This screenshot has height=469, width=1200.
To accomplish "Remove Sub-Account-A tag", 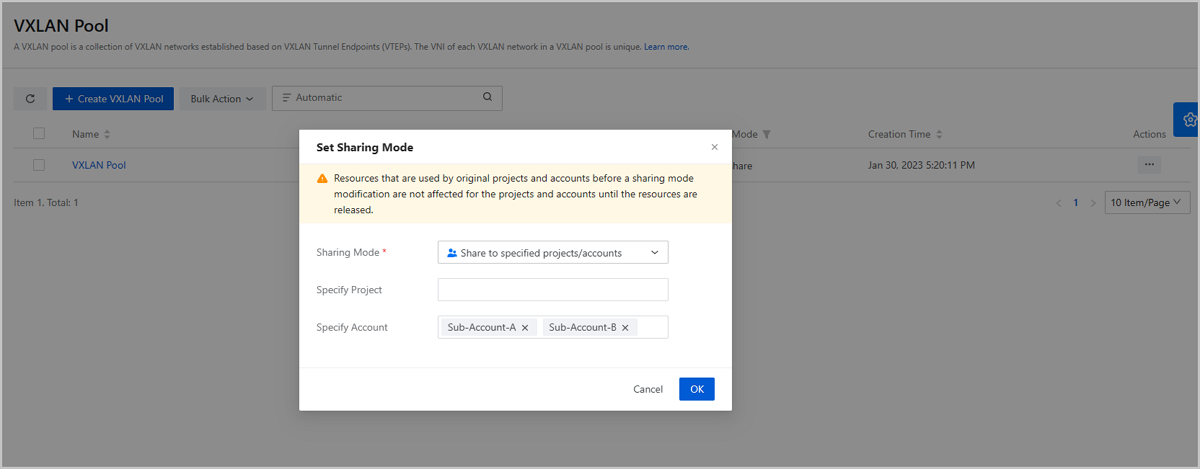I will click(x=525, y=328).
